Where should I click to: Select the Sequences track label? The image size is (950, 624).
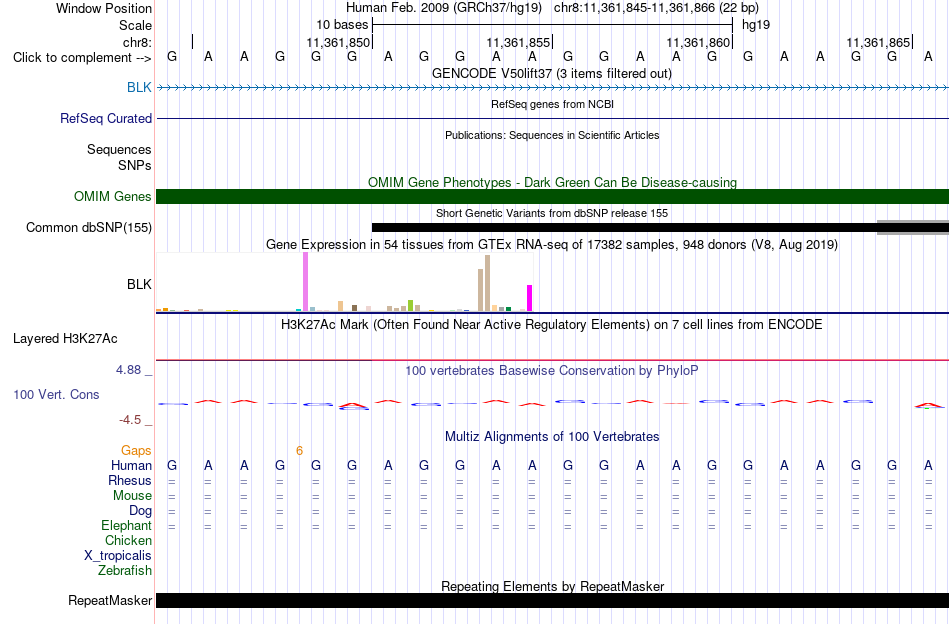tap(119, 149)
